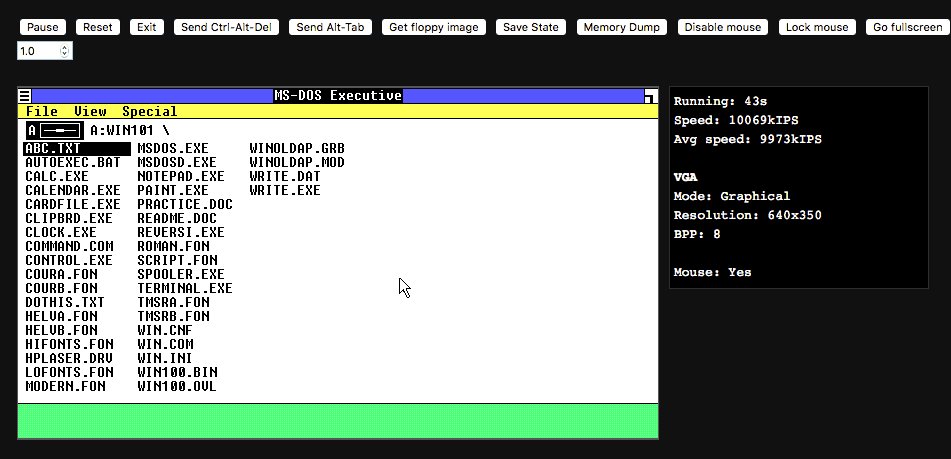Select the file CALC.EXE
Screen dimensions: 951x459
[x=57, y=176]
